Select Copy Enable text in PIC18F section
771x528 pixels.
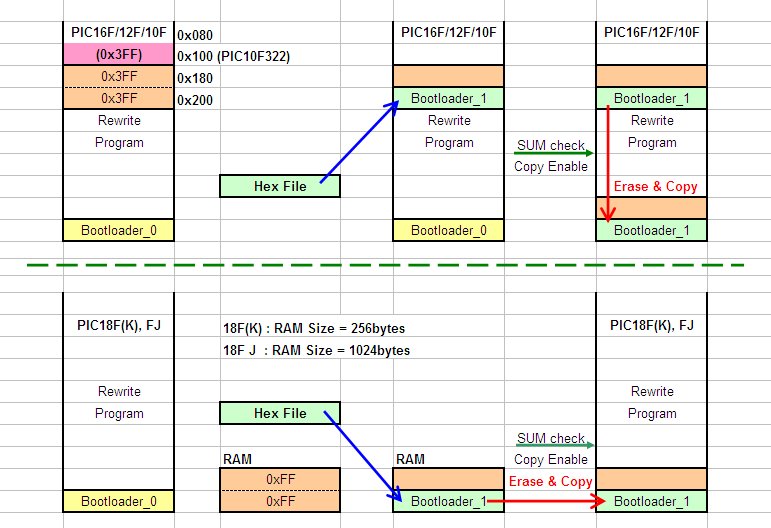550,460
